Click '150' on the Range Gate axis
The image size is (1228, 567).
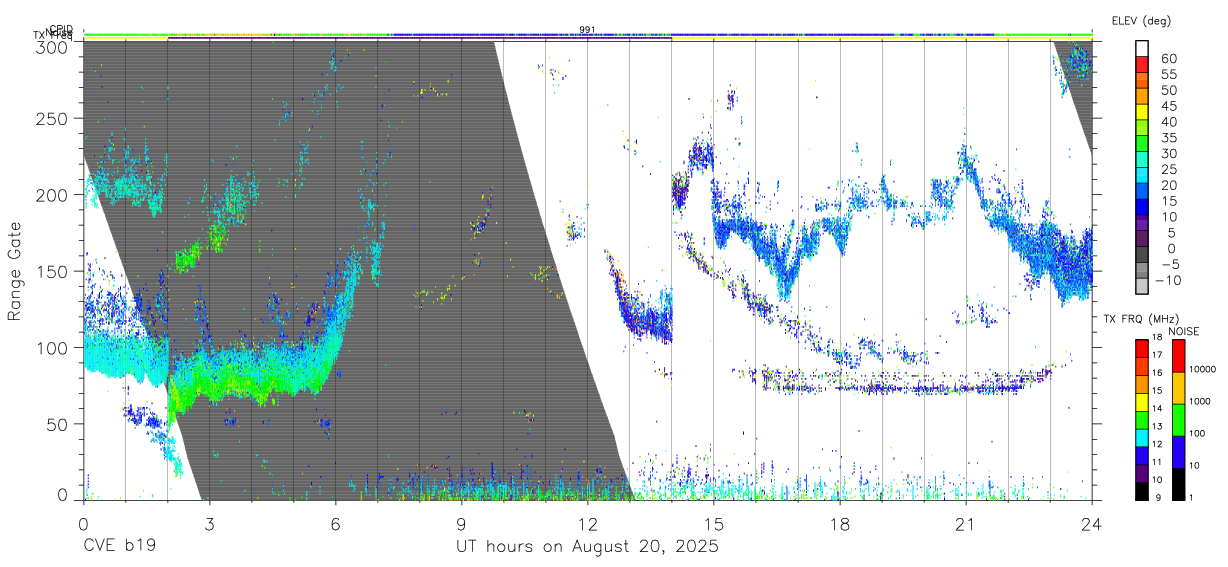54,271
